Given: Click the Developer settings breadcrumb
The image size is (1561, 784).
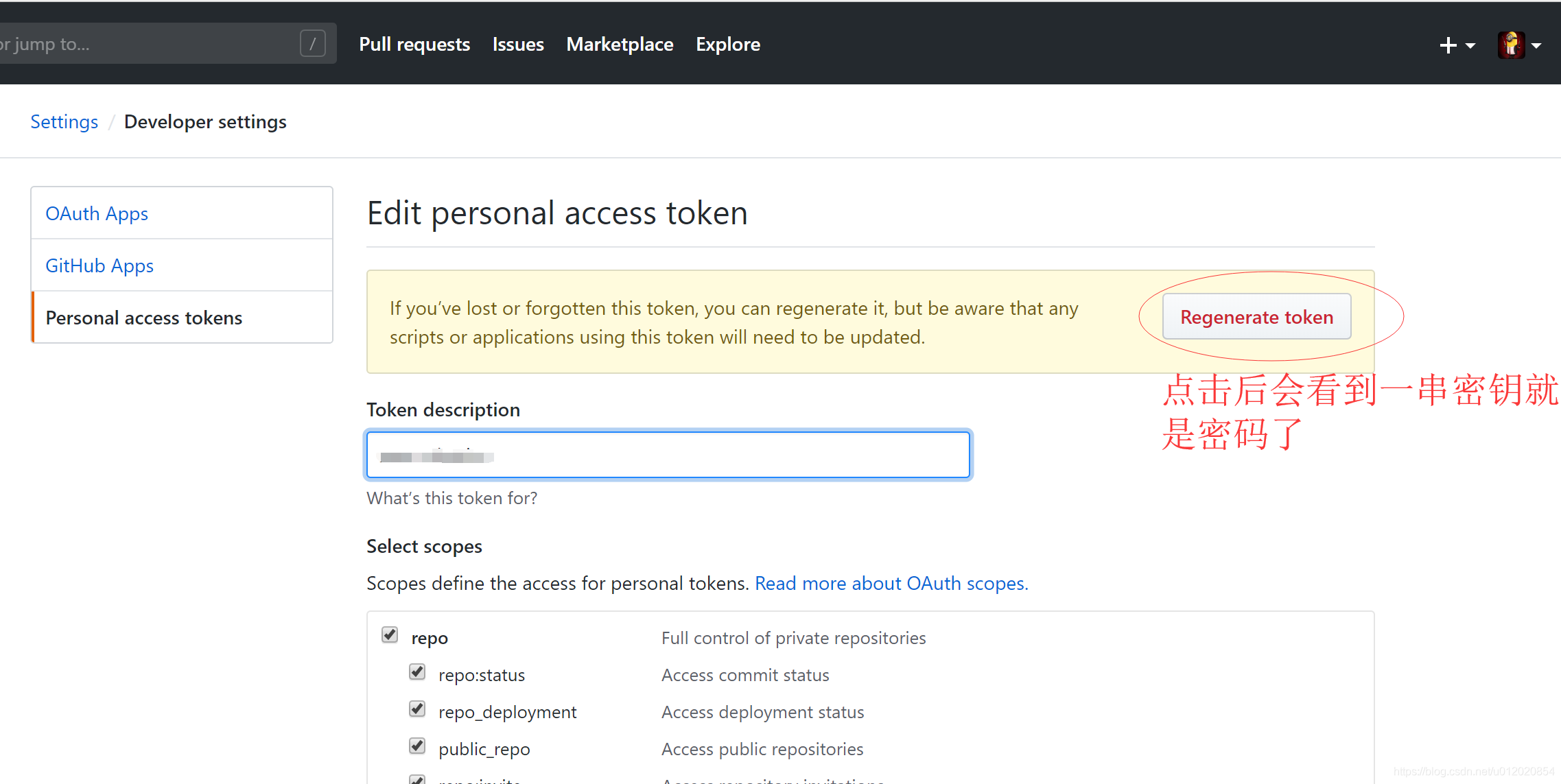Looking at the screenshot, I should click(x=205, y=122).
